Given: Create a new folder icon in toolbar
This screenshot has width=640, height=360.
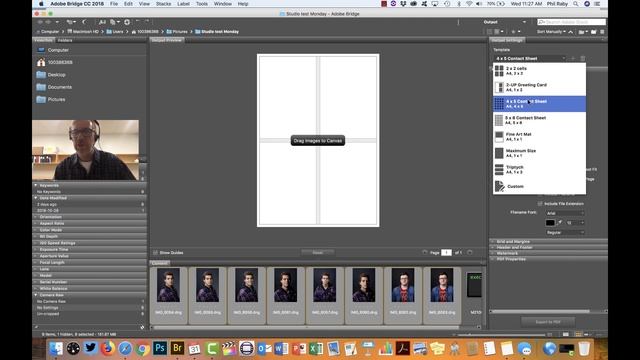Looking at the screenshot, I should pos(593,32).
